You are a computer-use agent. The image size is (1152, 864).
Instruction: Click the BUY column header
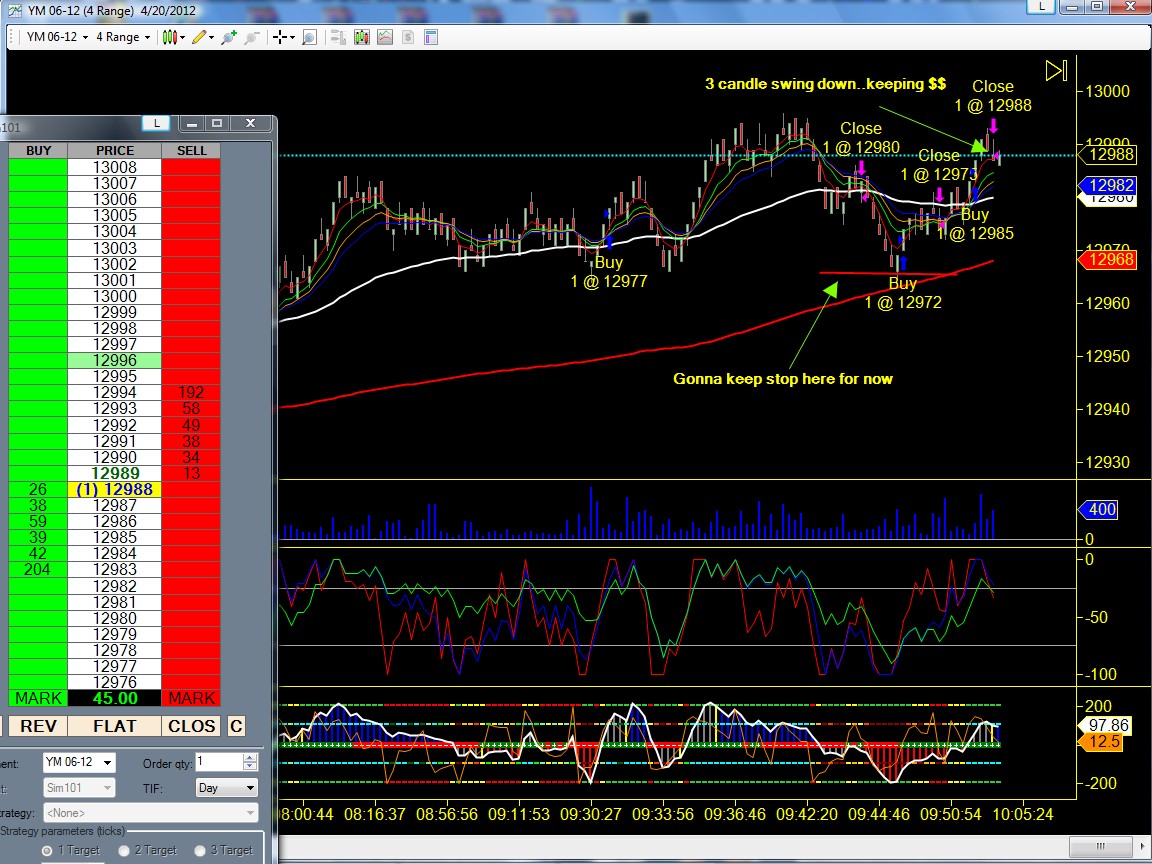[38, 151]
